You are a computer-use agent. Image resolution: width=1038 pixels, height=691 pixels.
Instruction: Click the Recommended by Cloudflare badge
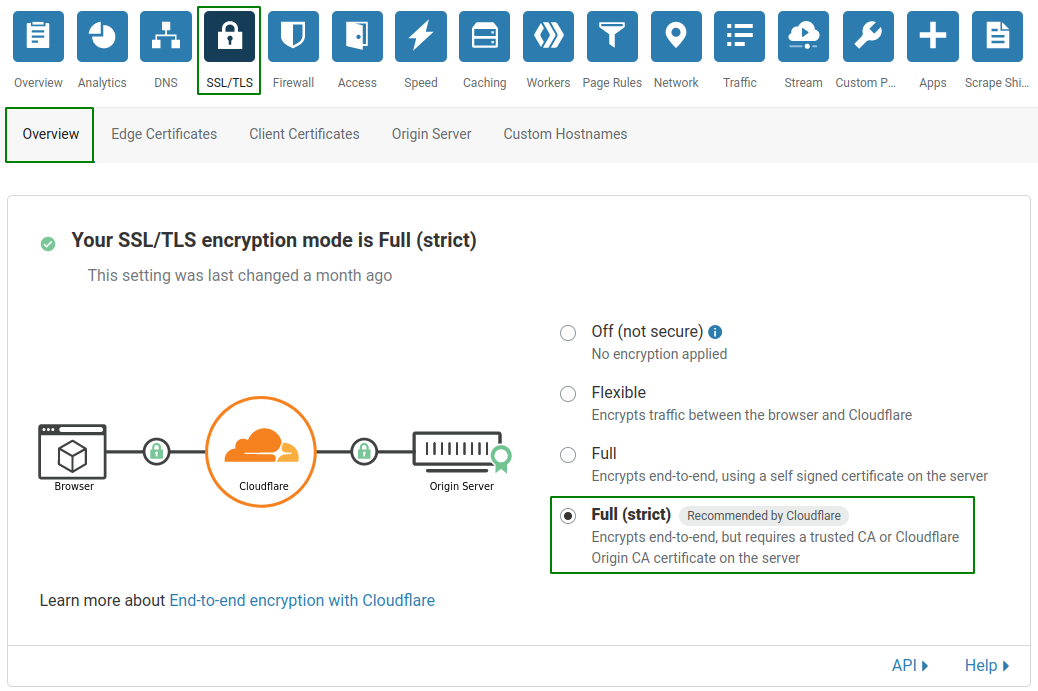tap(764, 516)
